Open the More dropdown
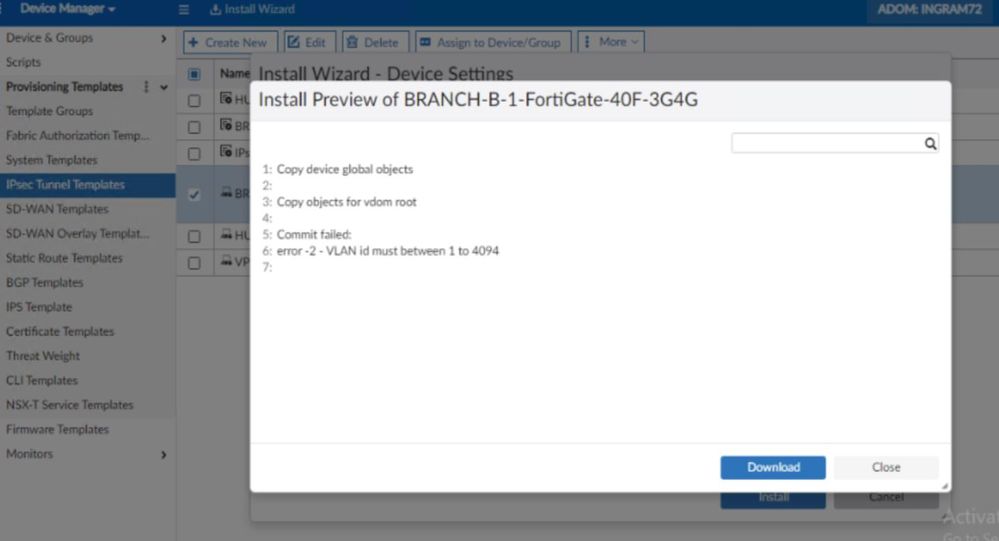This screenshot has width=999, height=541. (x=611, y=42)
